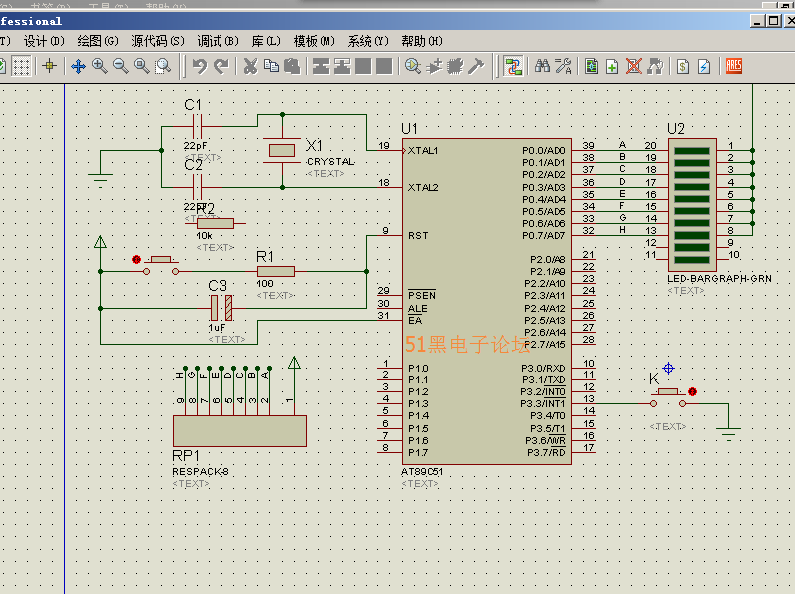The height and width of the screenshot is (594, 795).
Task: Open the 库(L) menu
Action: pos(266,41)
